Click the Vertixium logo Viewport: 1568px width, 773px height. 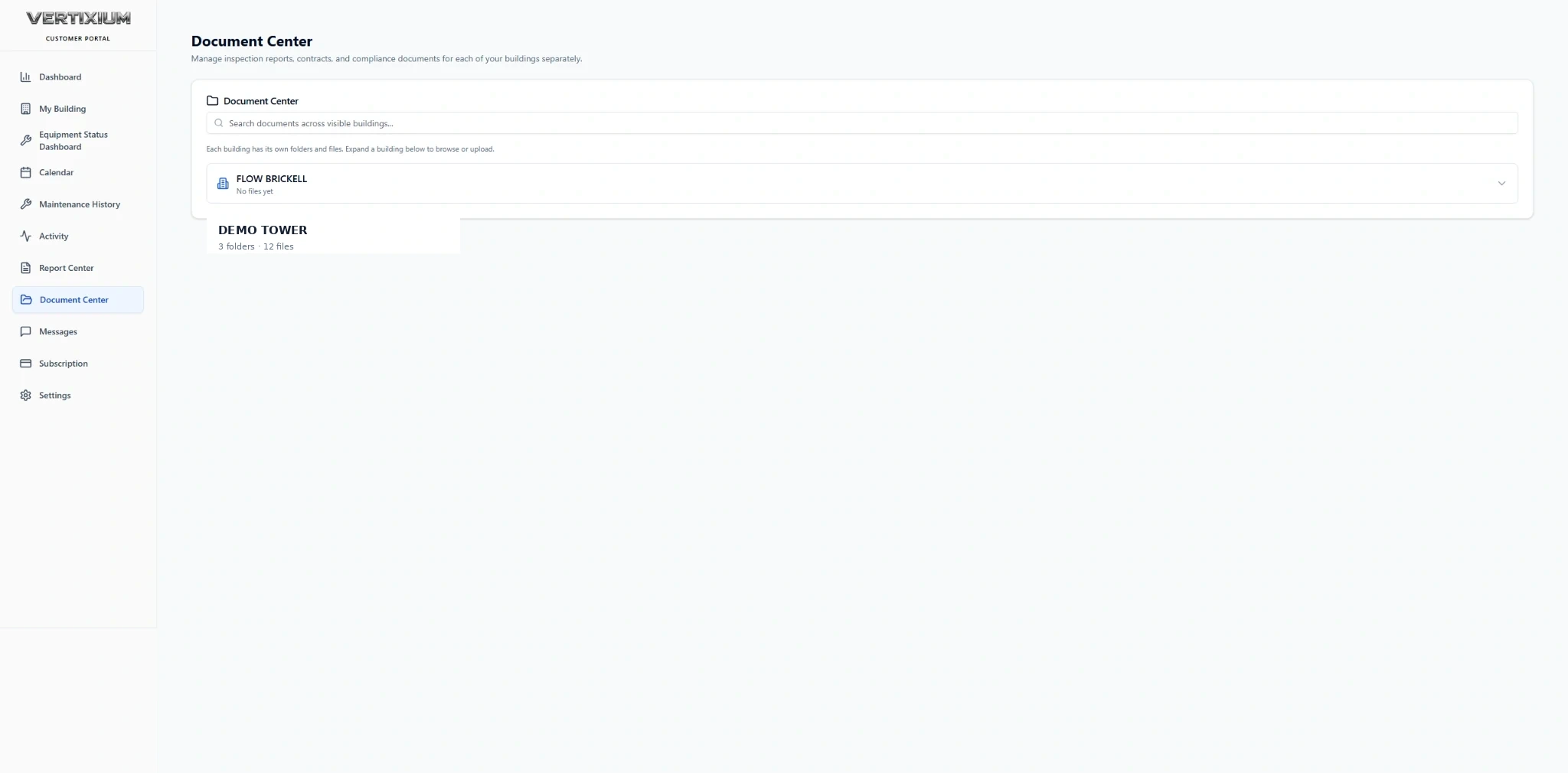[78, 18]
